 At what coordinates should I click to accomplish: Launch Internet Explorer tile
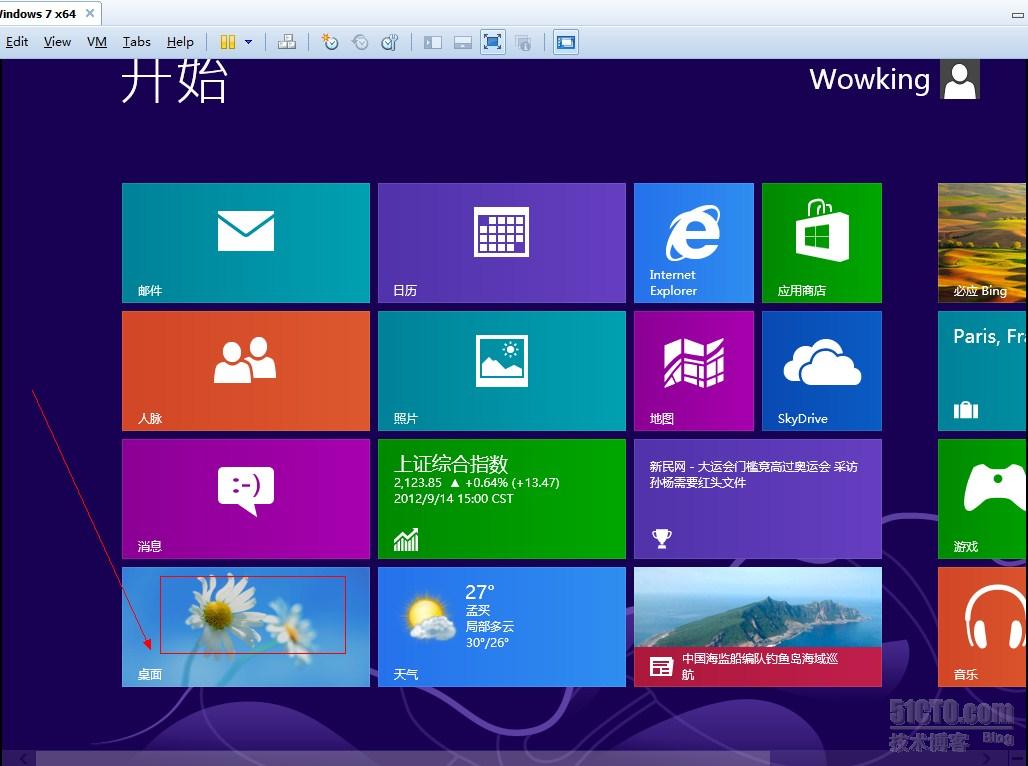[694, 243]
